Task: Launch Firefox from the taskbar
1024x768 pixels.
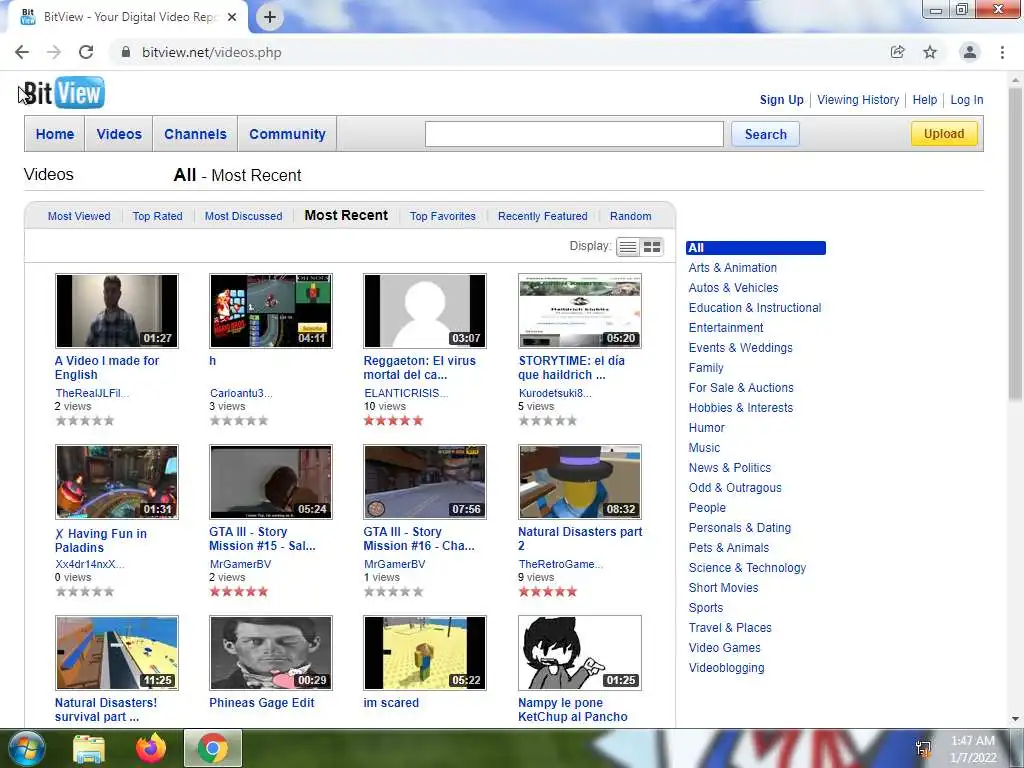Action: (150, 748)
